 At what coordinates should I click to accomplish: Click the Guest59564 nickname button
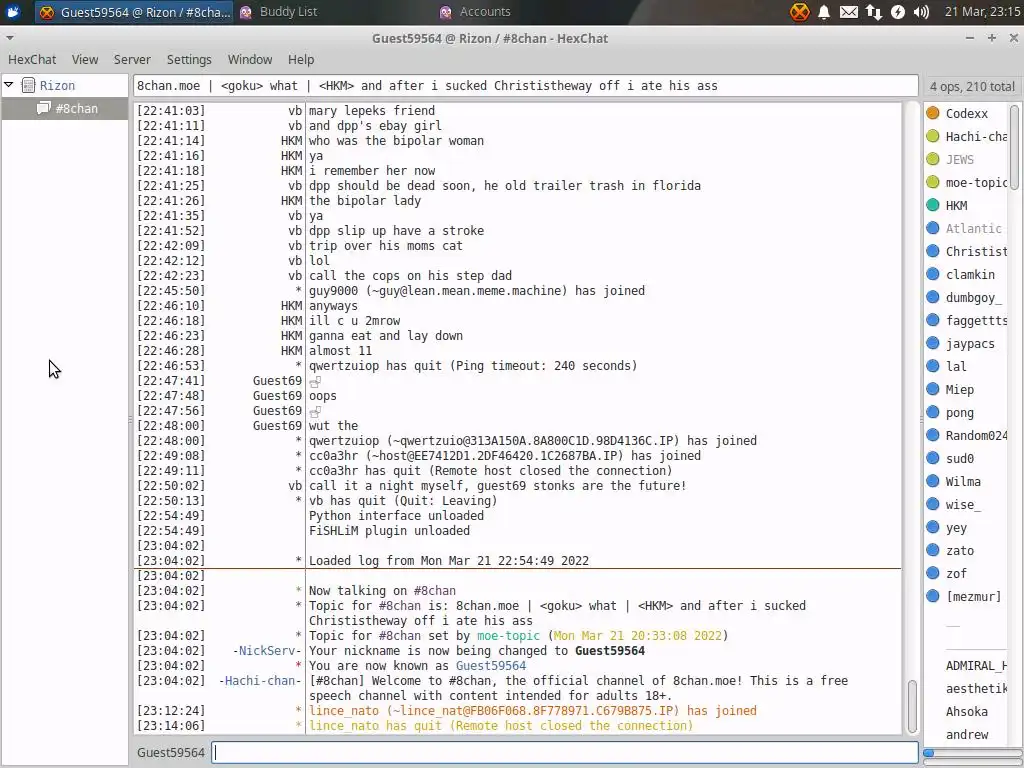171,752
